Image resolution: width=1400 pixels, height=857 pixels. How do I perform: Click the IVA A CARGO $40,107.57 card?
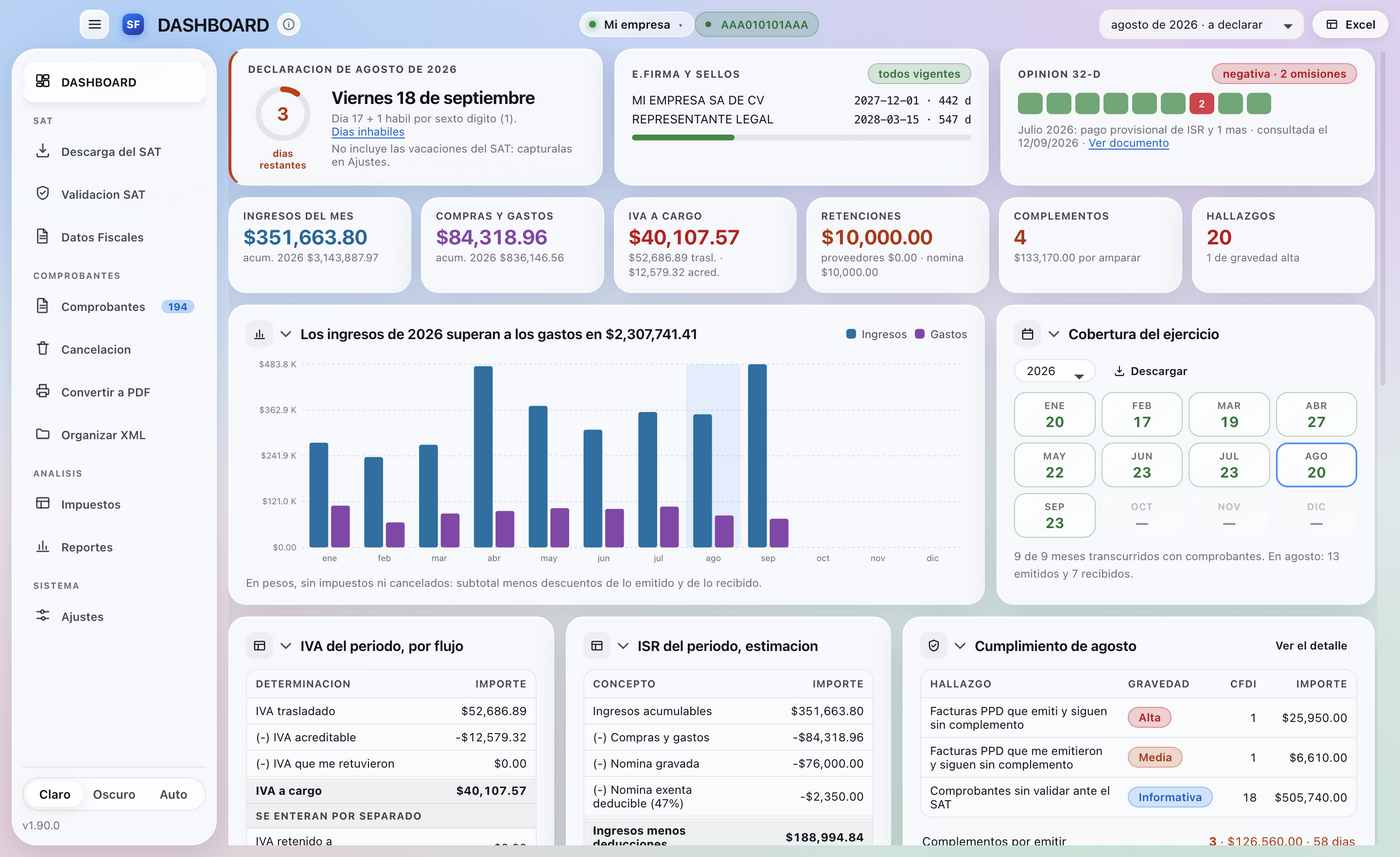(705, 245)
